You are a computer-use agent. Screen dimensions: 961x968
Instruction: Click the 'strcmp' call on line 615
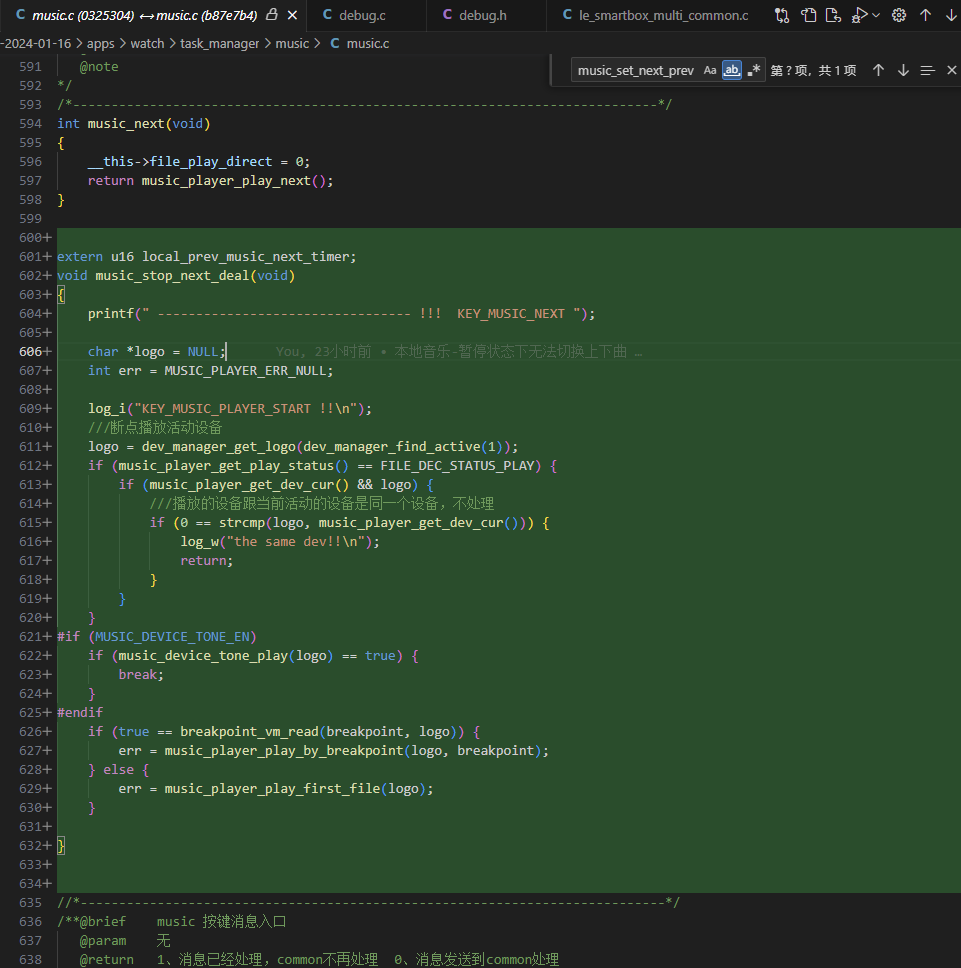coord(242,523)
